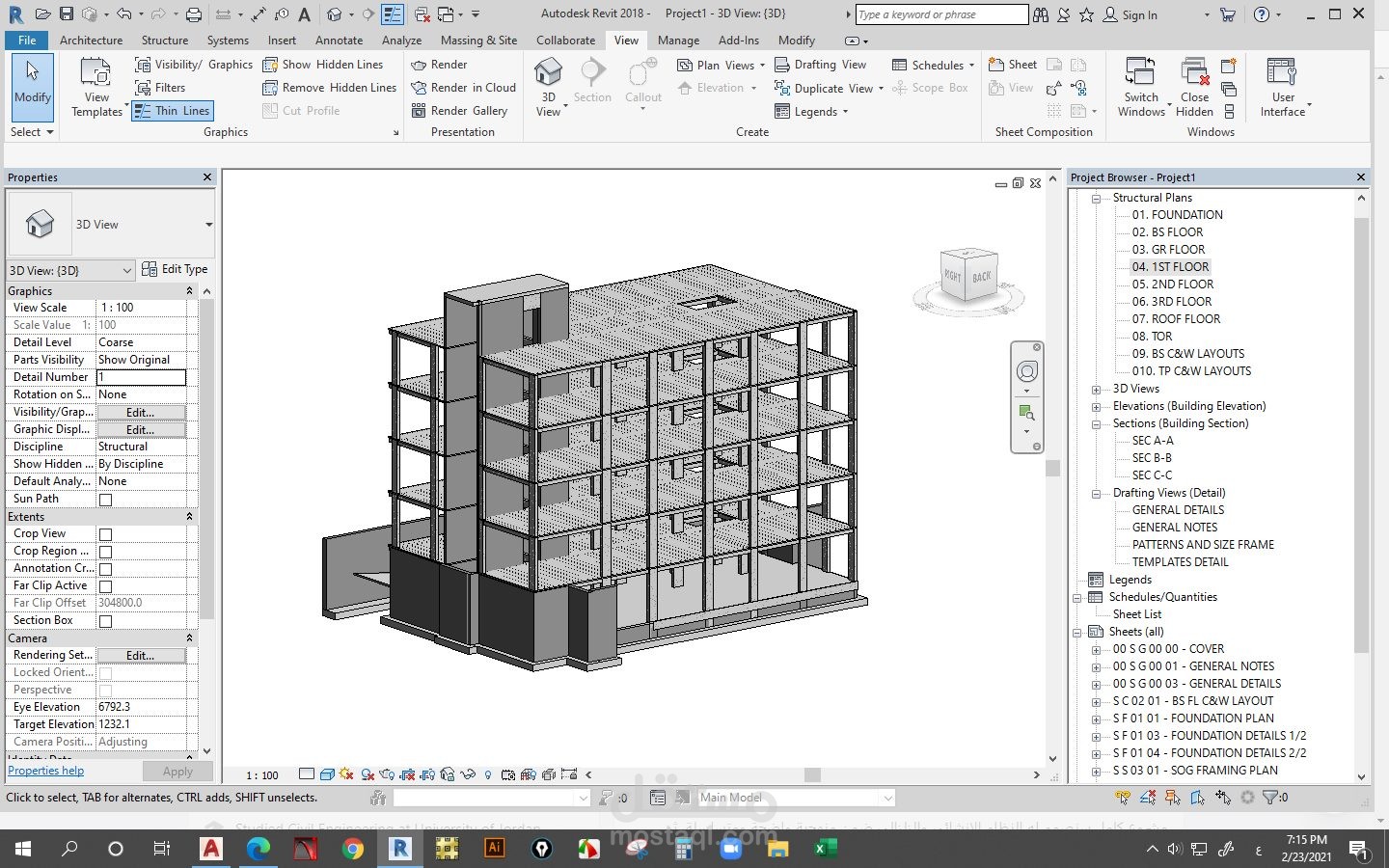The height and width of the screenshot is (868, 1389).
Task: Open Render in Cloud
Action: click(x=463, y=88)
